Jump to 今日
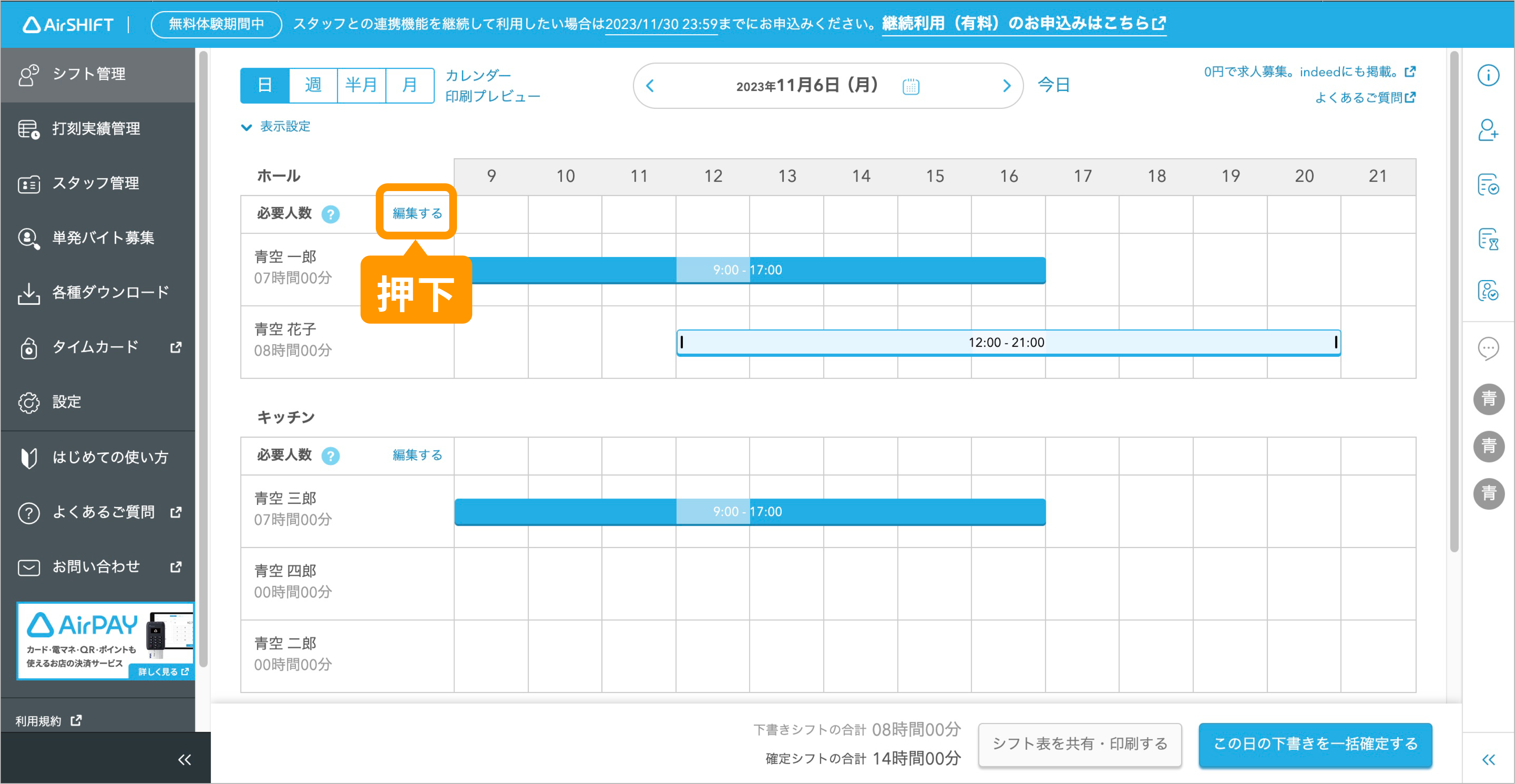Screen dimensions: 1515x784 tap(1053, 85)
